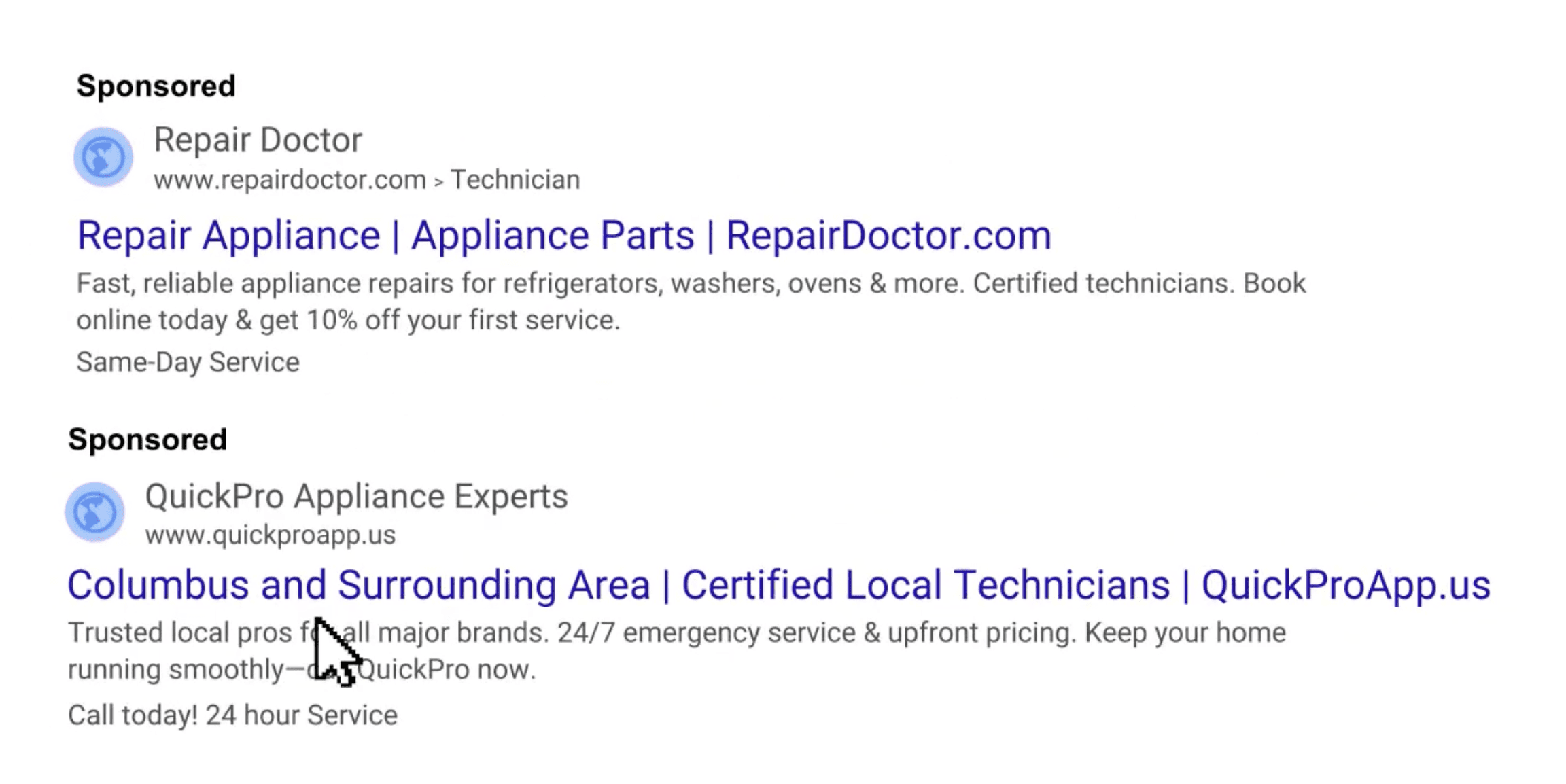Click the Repair Doctor globe favicon

[x=103, y=157]
